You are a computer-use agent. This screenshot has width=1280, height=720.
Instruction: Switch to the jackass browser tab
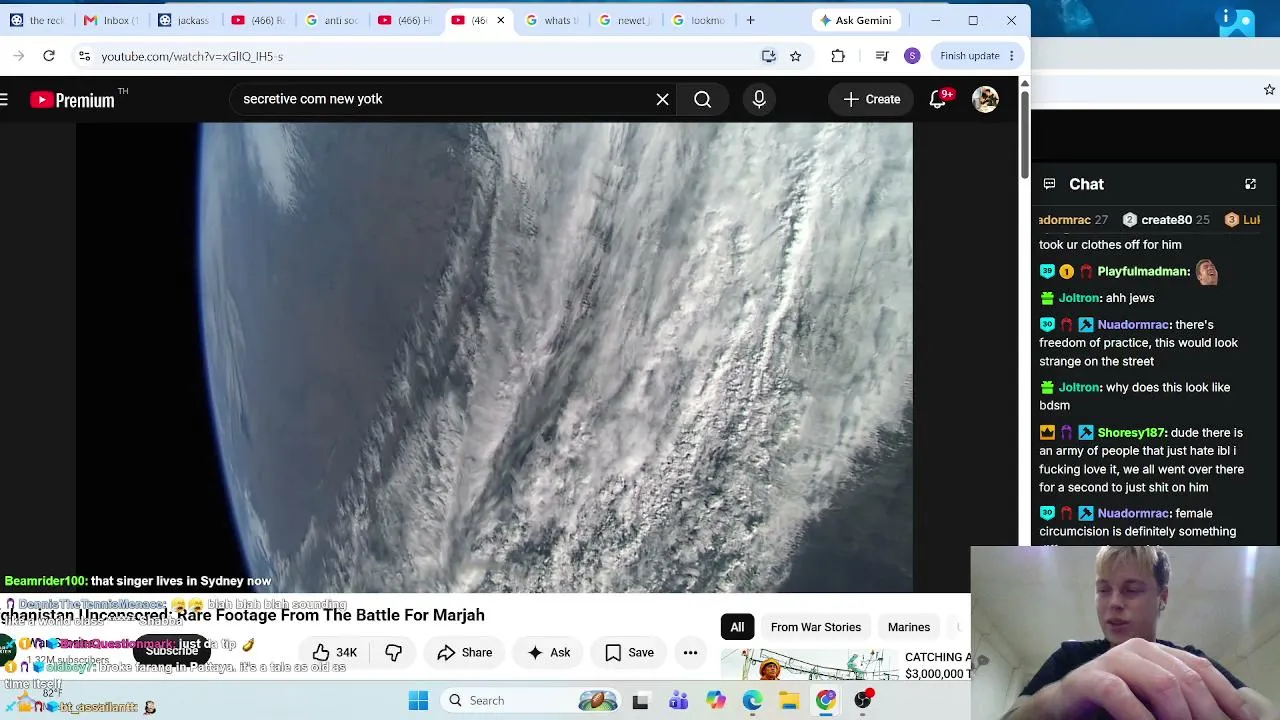(x=185, y=20)
